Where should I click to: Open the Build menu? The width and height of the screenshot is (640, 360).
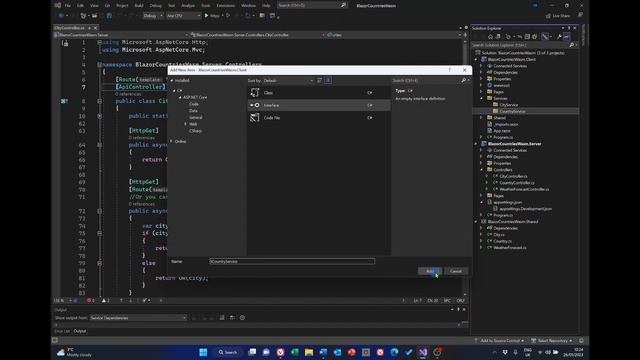[139, 6]
